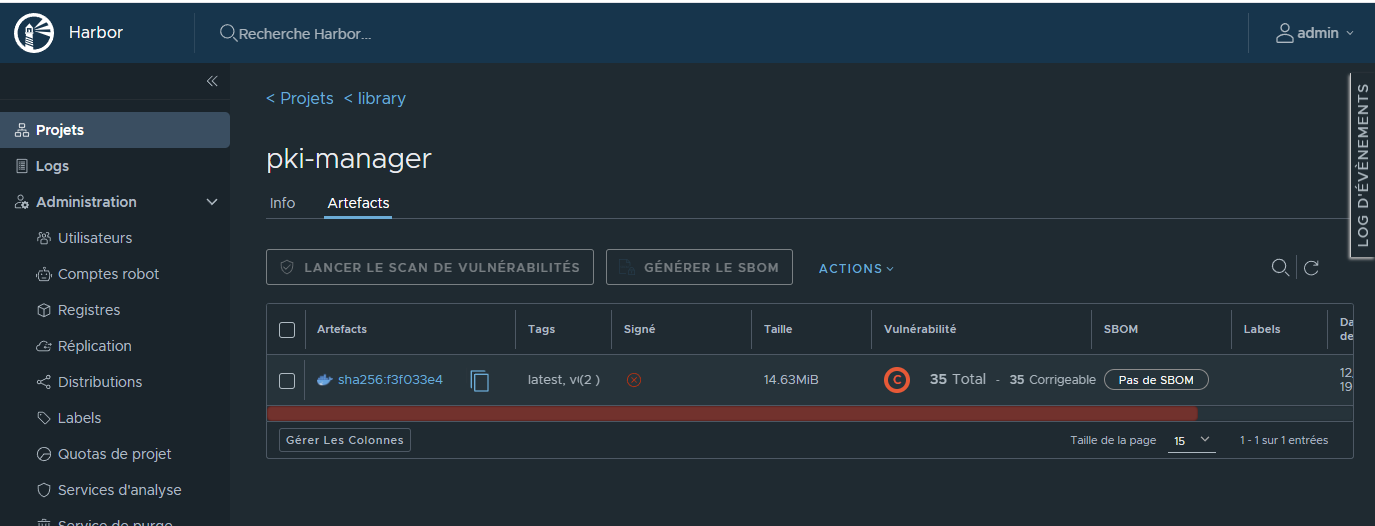Collapse the sidebar with double-chevron icon
Viewport: 1375px width, 526px height.
coord(212,81)
